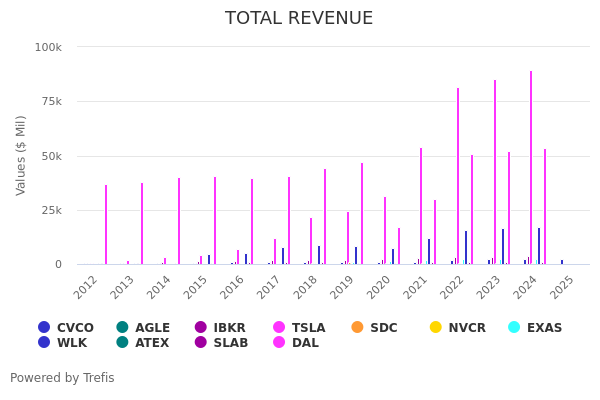
Task: Select the tallest magenta bar near 2024
Action: [531, 168]
